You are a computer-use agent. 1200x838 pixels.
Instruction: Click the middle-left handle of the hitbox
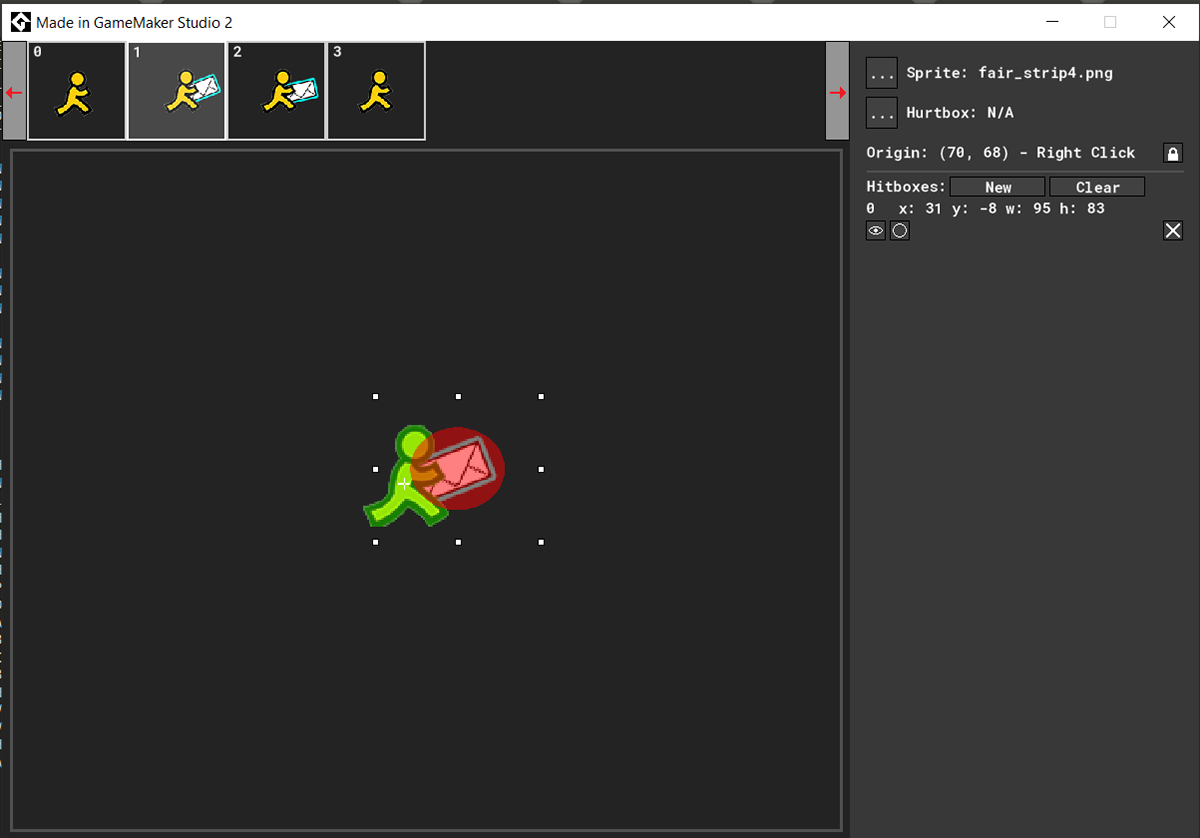tap(376, 469)
